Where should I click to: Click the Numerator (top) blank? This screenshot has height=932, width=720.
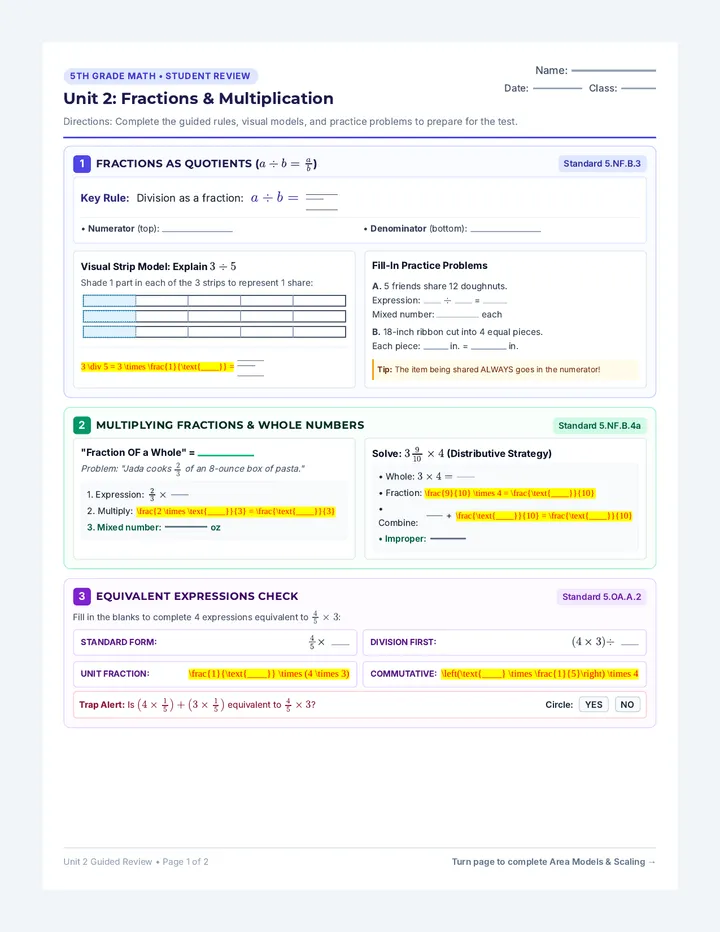tap(197, 230)
